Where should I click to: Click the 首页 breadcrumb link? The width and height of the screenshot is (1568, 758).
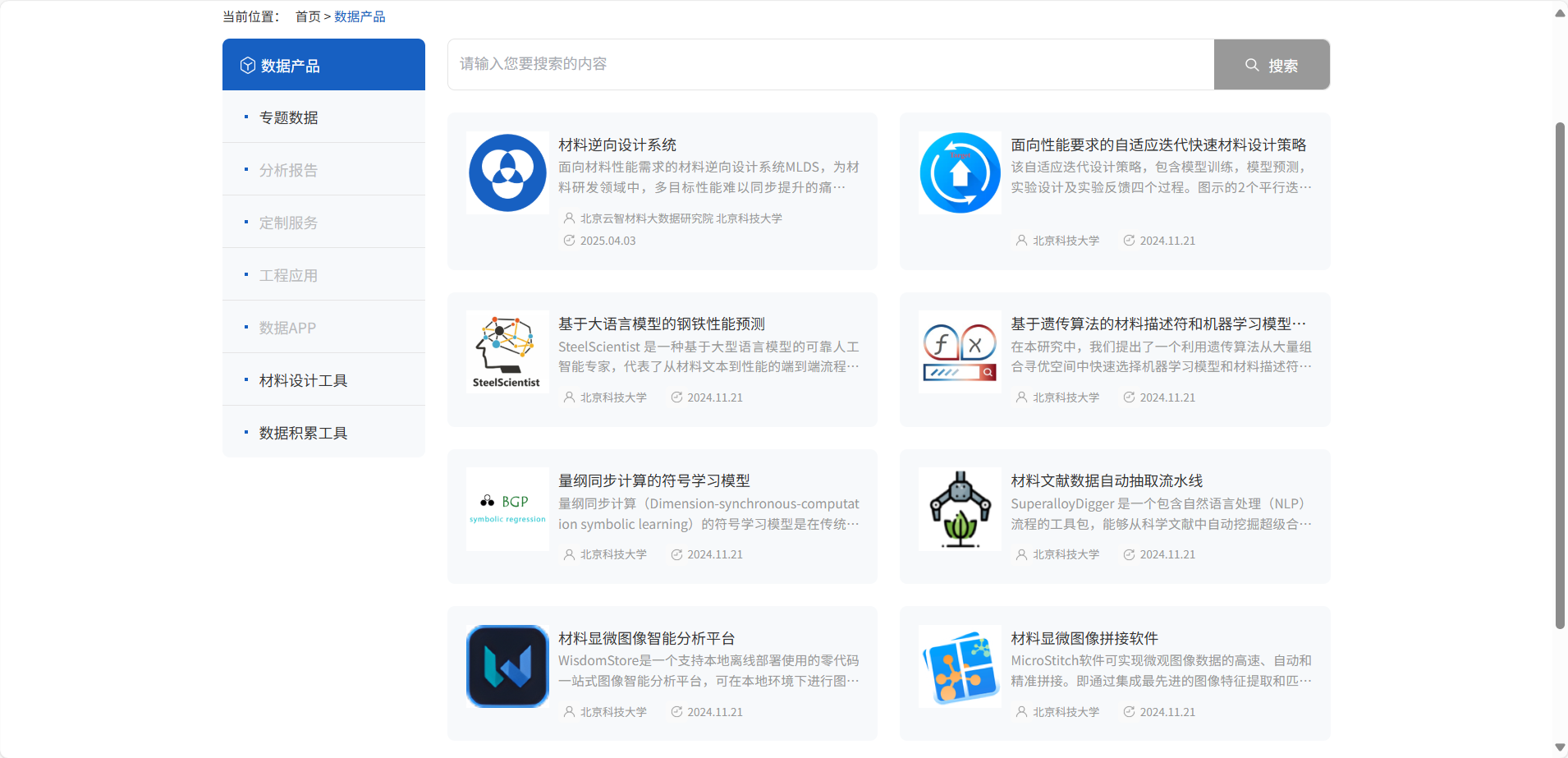[308, 16]
